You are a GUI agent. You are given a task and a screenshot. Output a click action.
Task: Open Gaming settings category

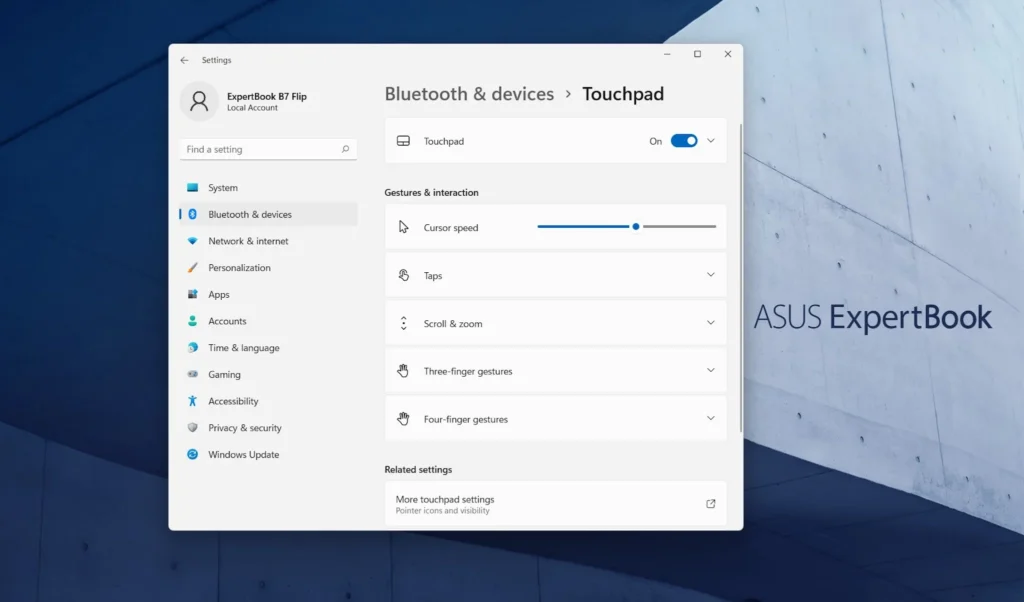coord(268,375)
